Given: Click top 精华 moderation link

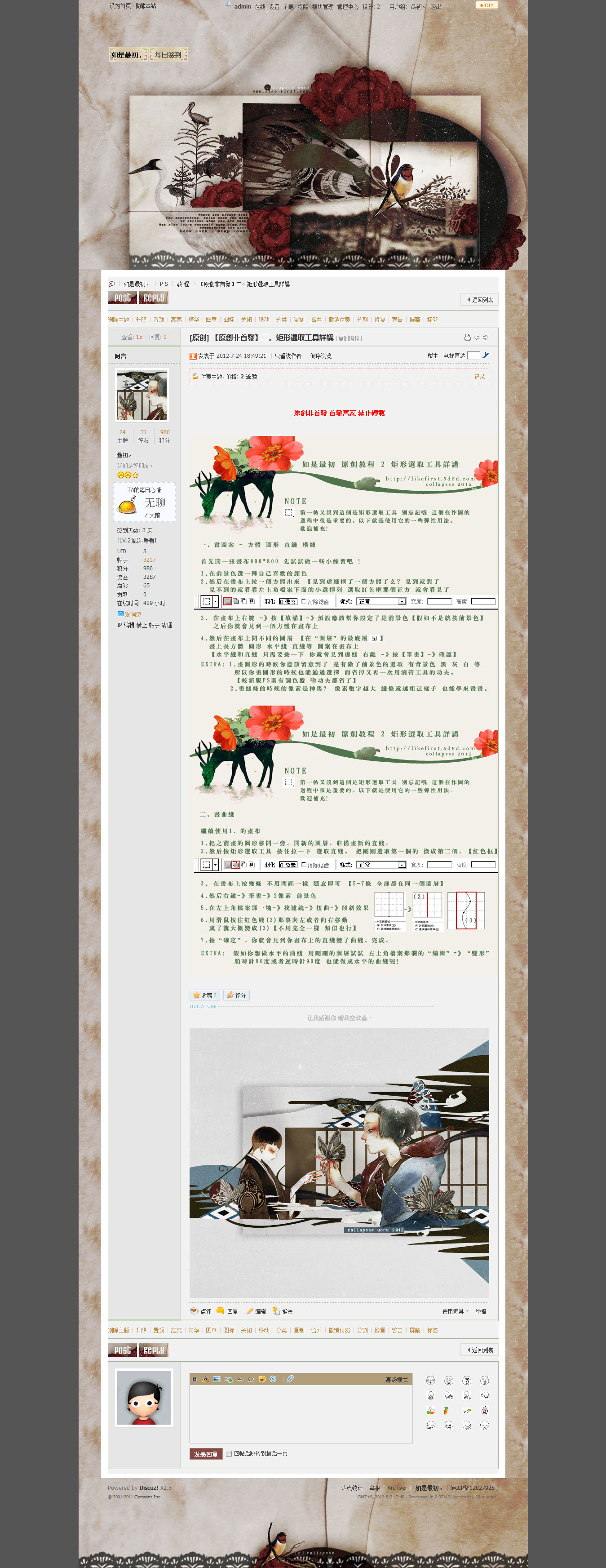Looking at the screenshot, I should [x=194, y=320].
